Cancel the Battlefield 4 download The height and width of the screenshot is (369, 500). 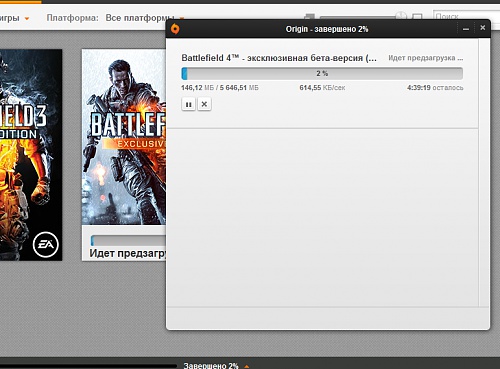click(204, 104)
